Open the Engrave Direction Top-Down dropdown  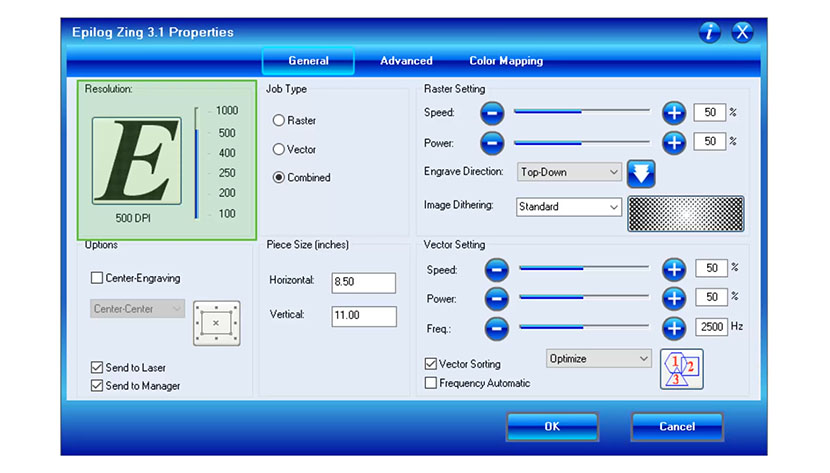pyautogui.click(x=569, y=172)
